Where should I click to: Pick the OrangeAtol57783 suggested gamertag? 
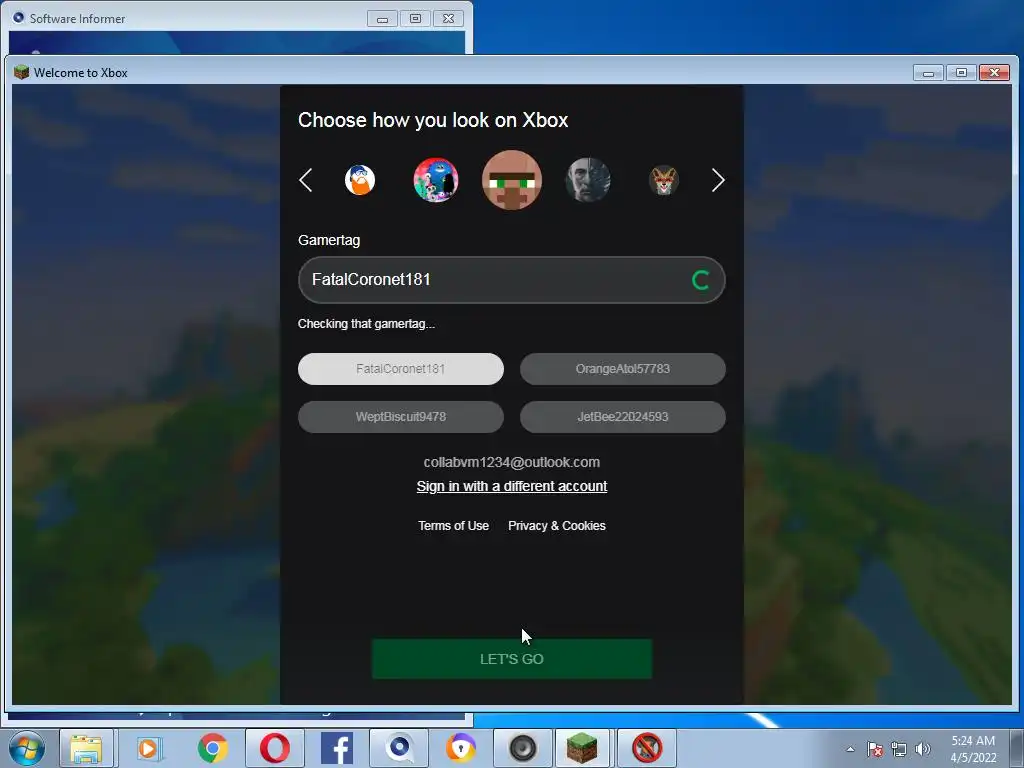[622, 369]
